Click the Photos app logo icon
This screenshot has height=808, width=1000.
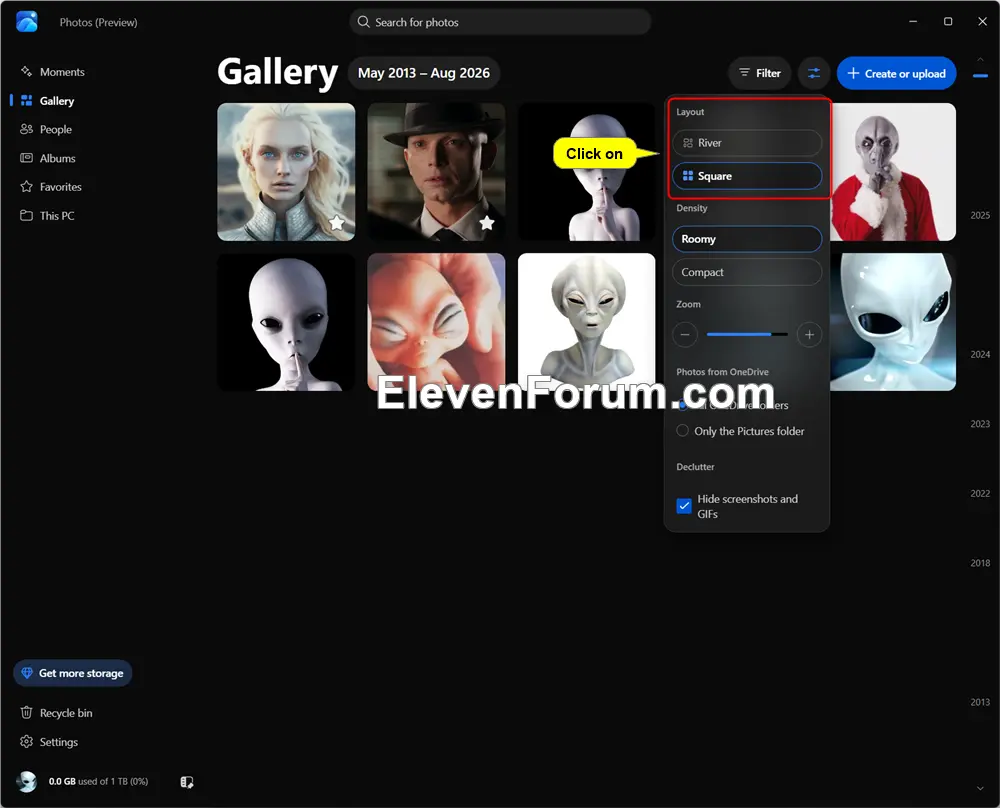point(27,22)
